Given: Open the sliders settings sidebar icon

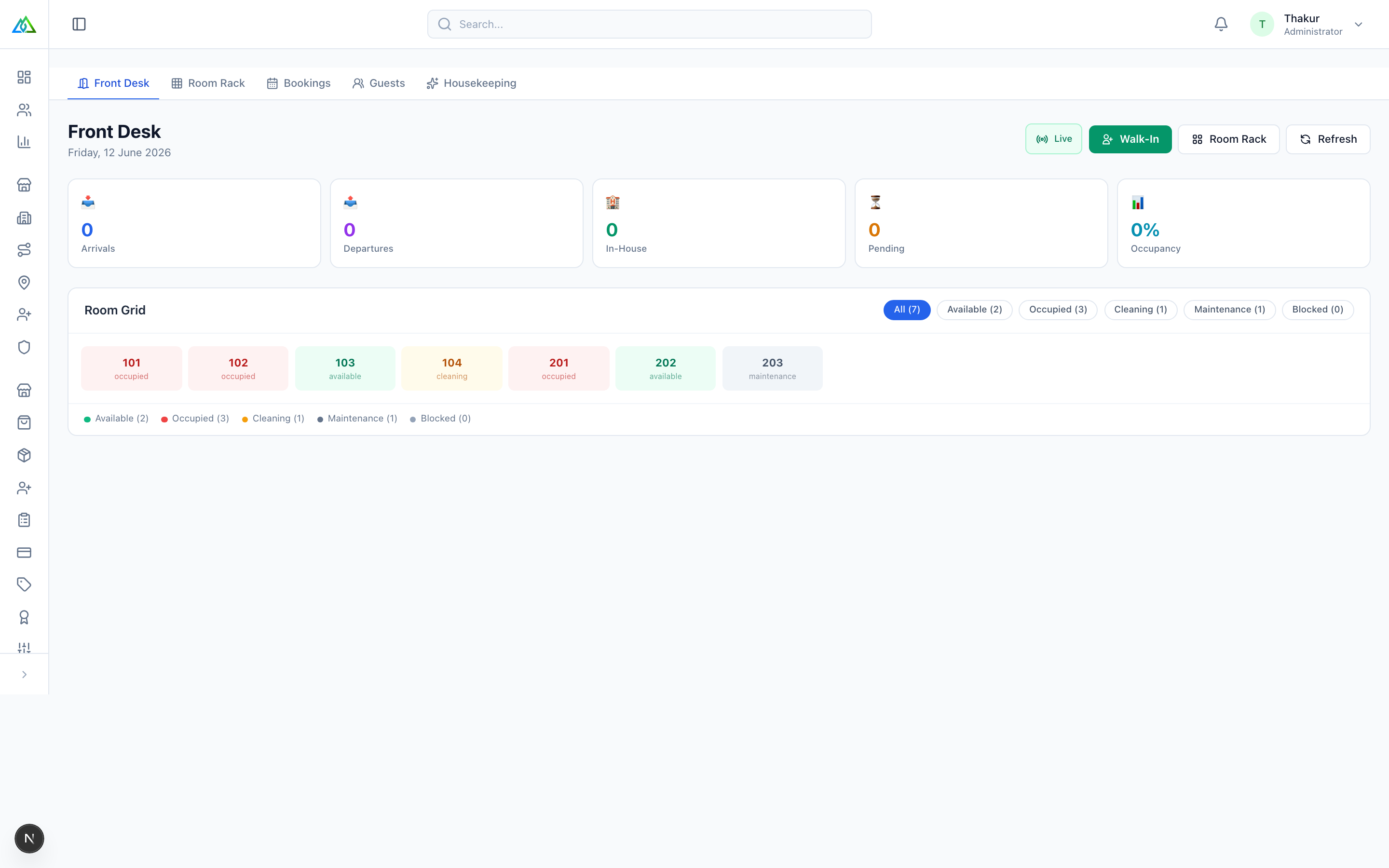Looking at the screenshot, I should point(24,648).
